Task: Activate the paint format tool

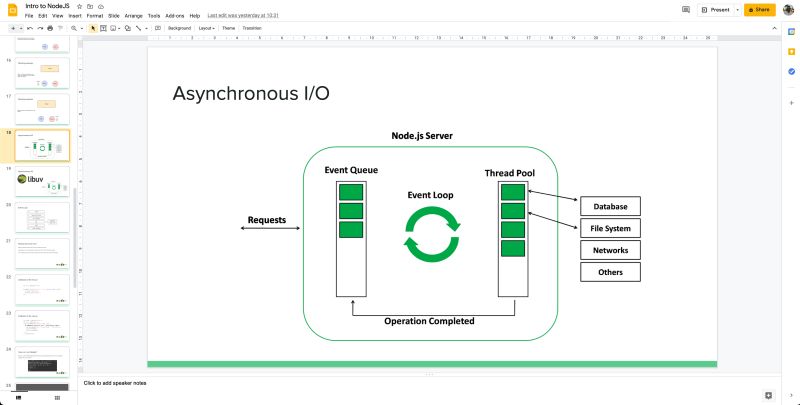Action: (60, 28)
